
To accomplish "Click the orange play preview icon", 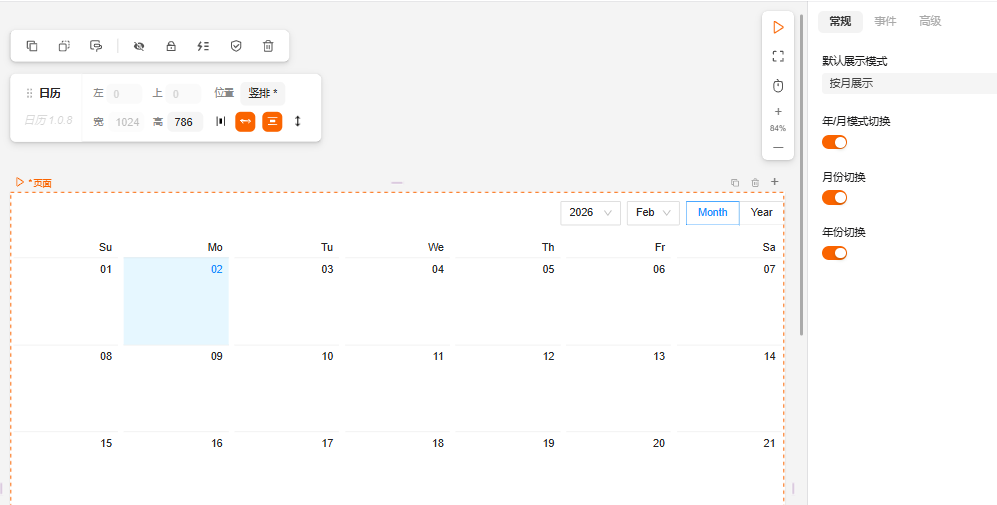I will [x=778, y=27].
